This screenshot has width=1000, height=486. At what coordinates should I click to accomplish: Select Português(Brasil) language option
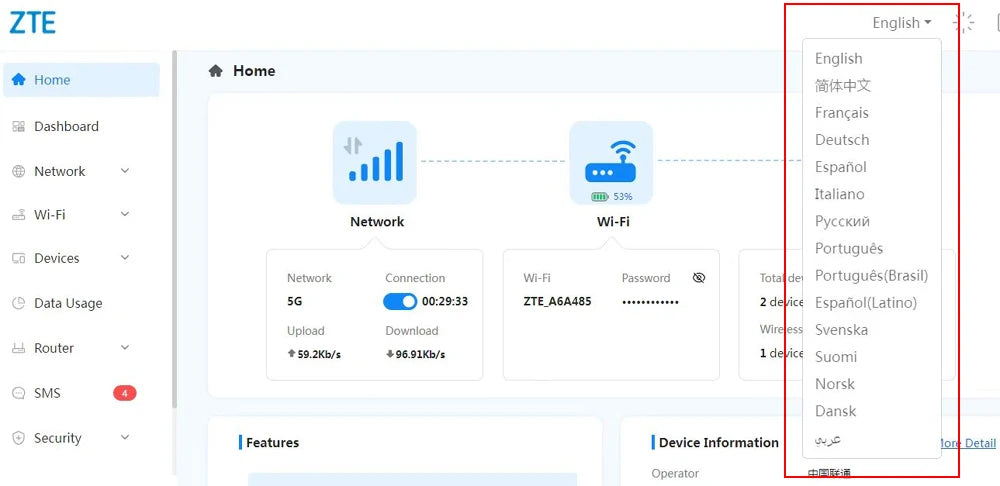pyautogui.click(x=871, y=275)
